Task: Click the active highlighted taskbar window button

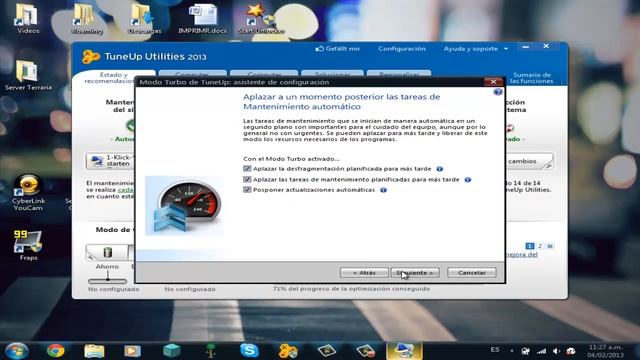Action: point(404,351)
